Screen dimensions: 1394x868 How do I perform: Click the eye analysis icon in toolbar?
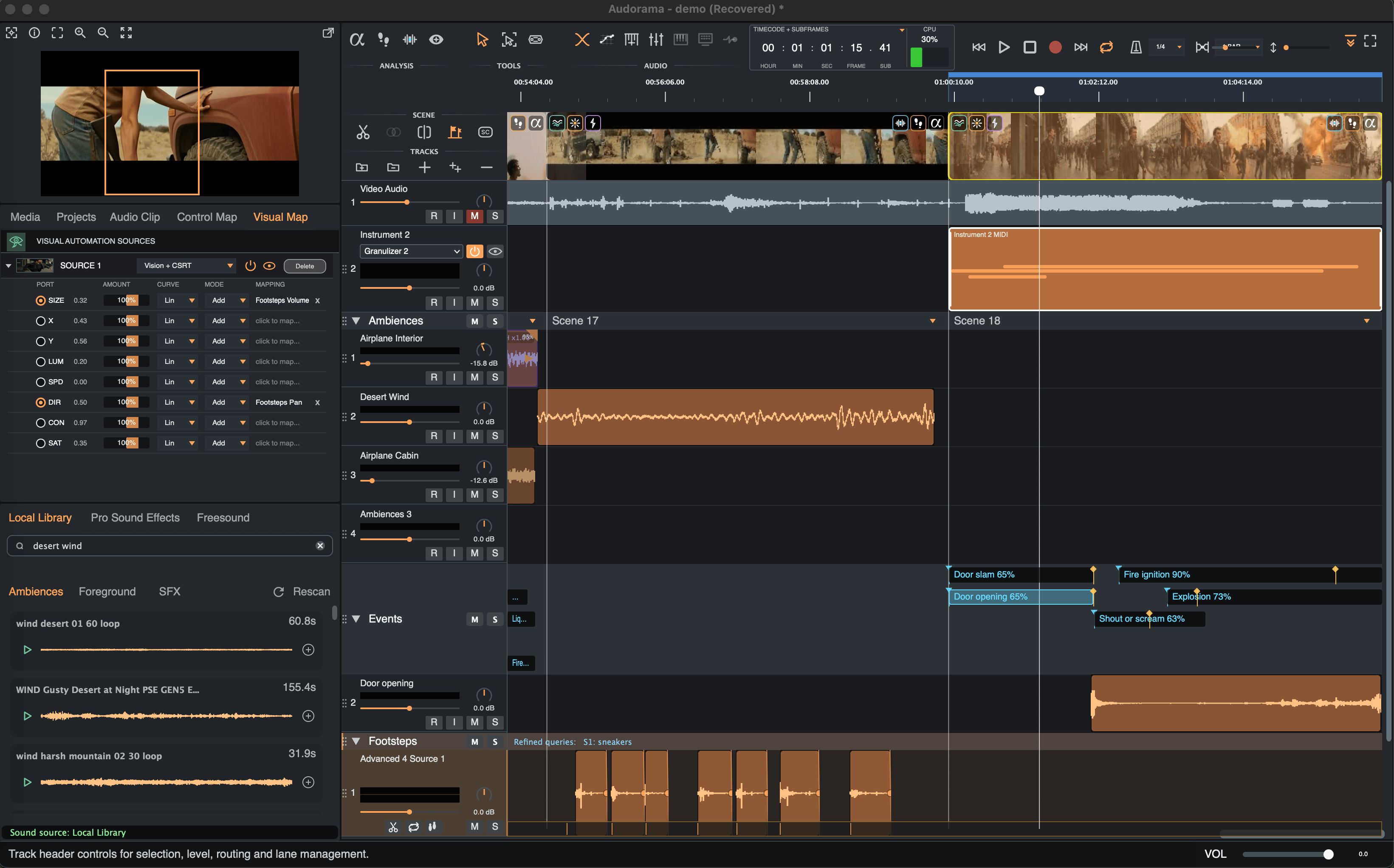pos(436,39)
